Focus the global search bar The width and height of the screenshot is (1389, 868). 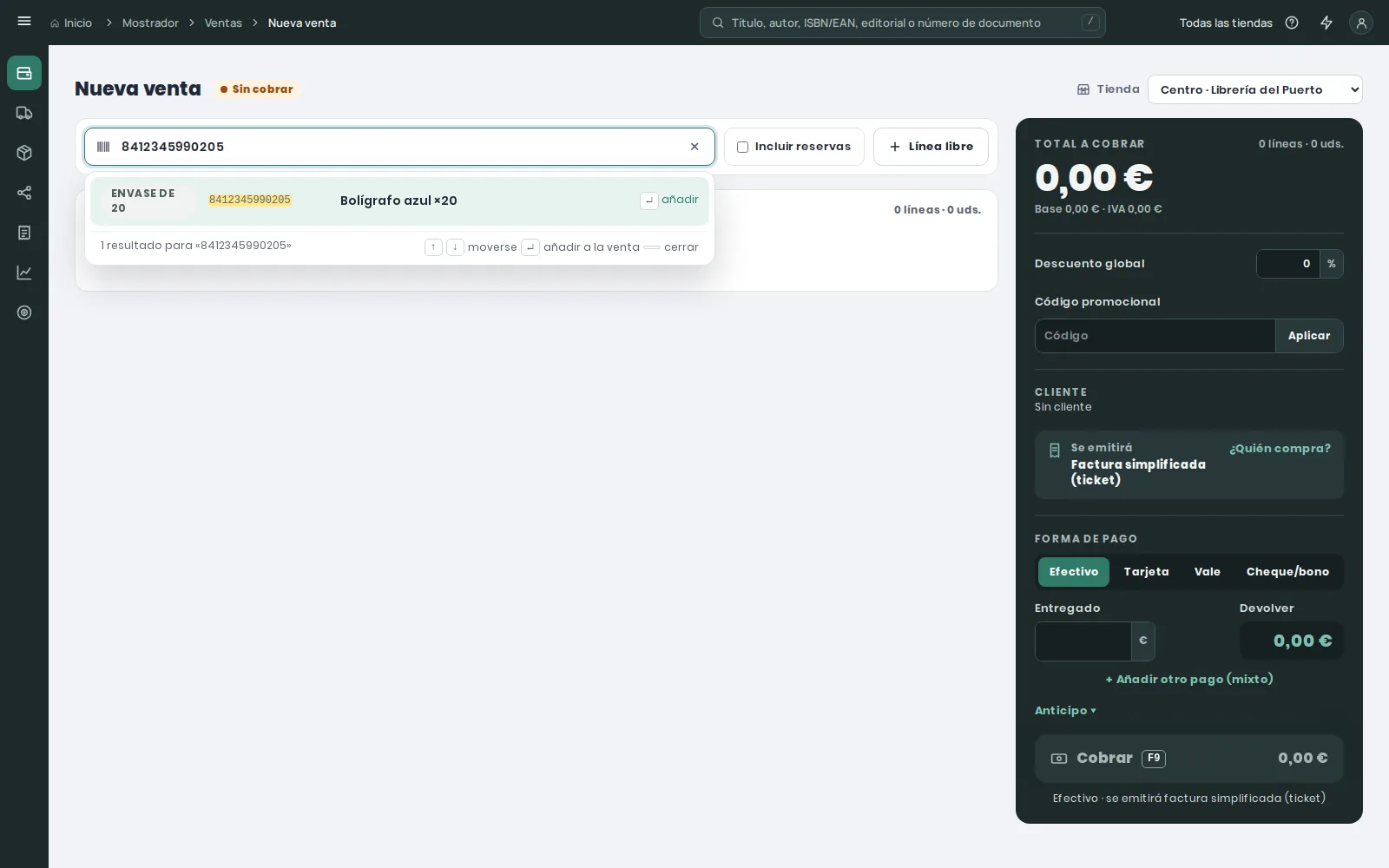(903, 23)
